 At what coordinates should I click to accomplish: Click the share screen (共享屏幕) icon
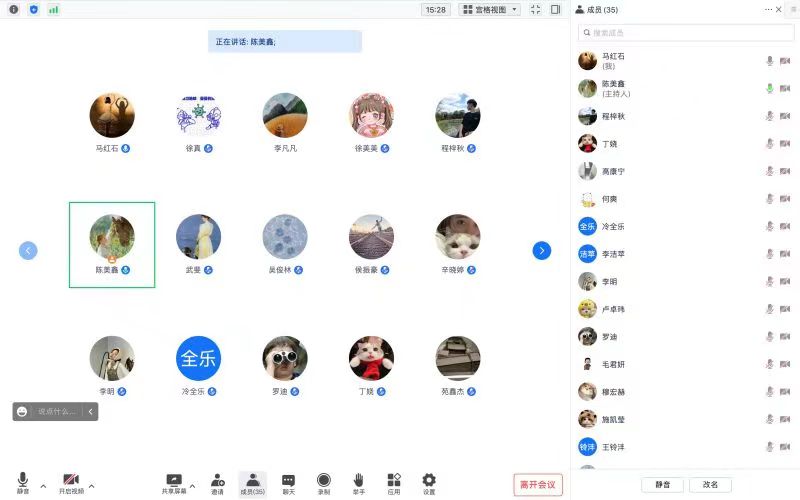pyautogui.click(x=174, y=481)
